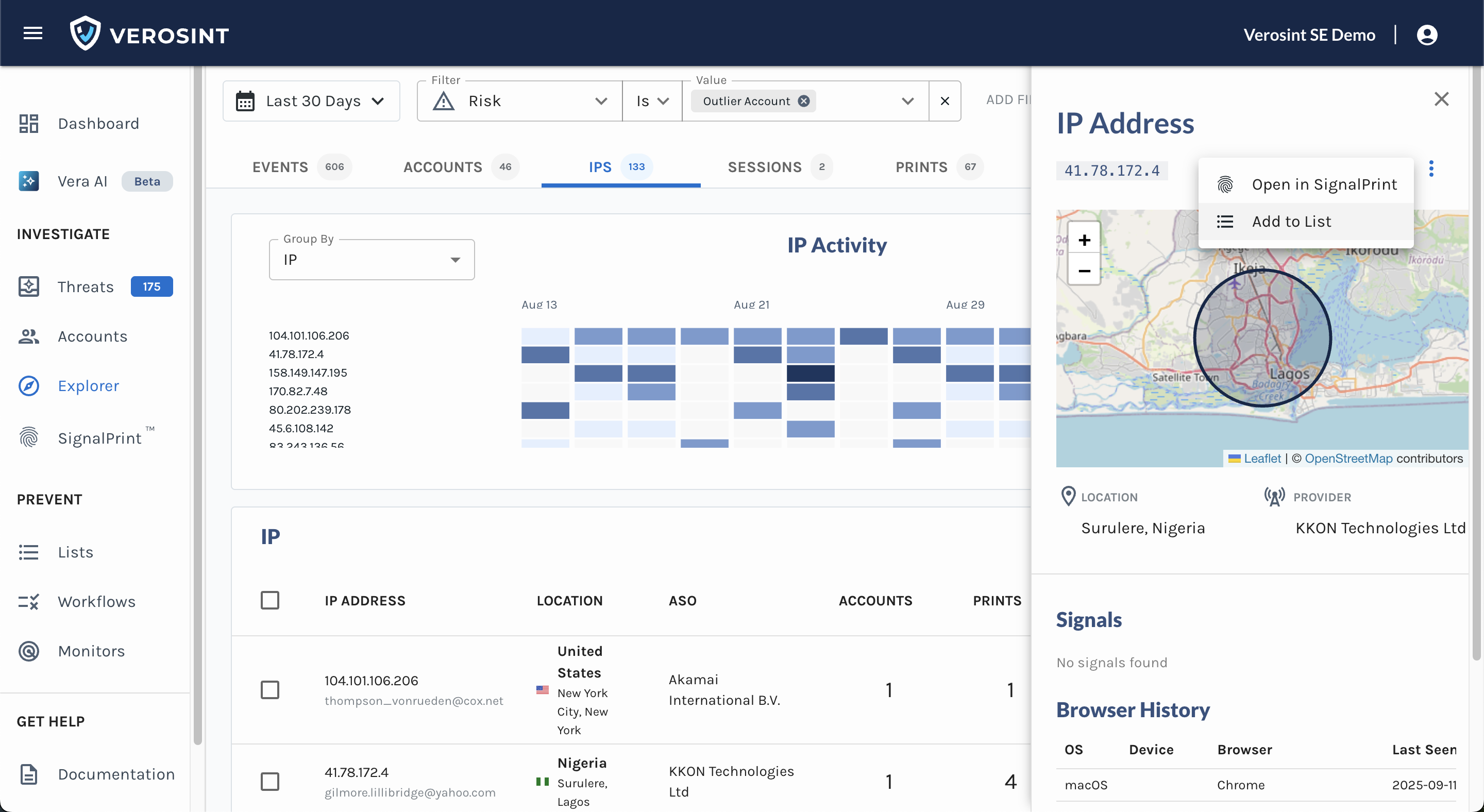
Task: Open SignalPrint fingerprint sidebar item
Action: 99,437
